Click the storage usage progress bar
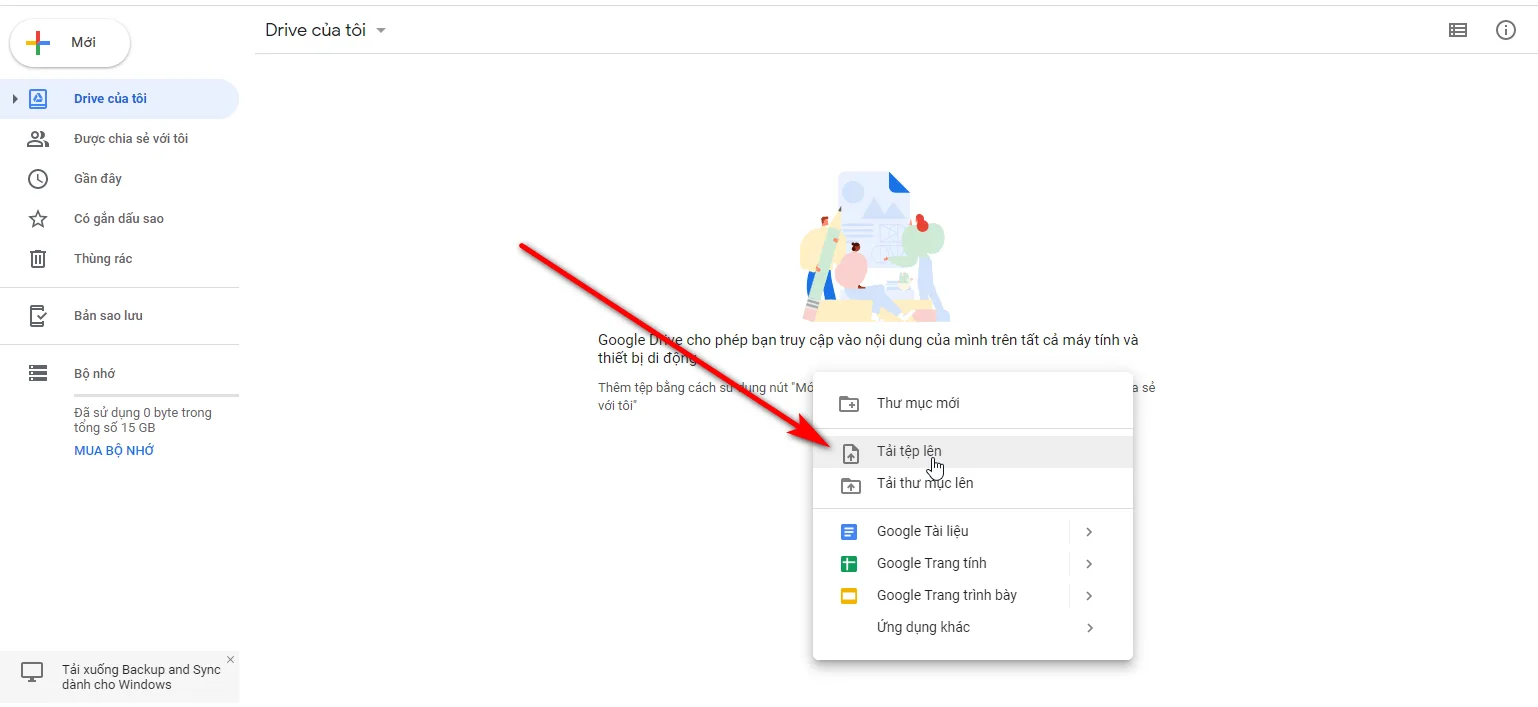The image size is (1538, 707). tap(156, 396)
